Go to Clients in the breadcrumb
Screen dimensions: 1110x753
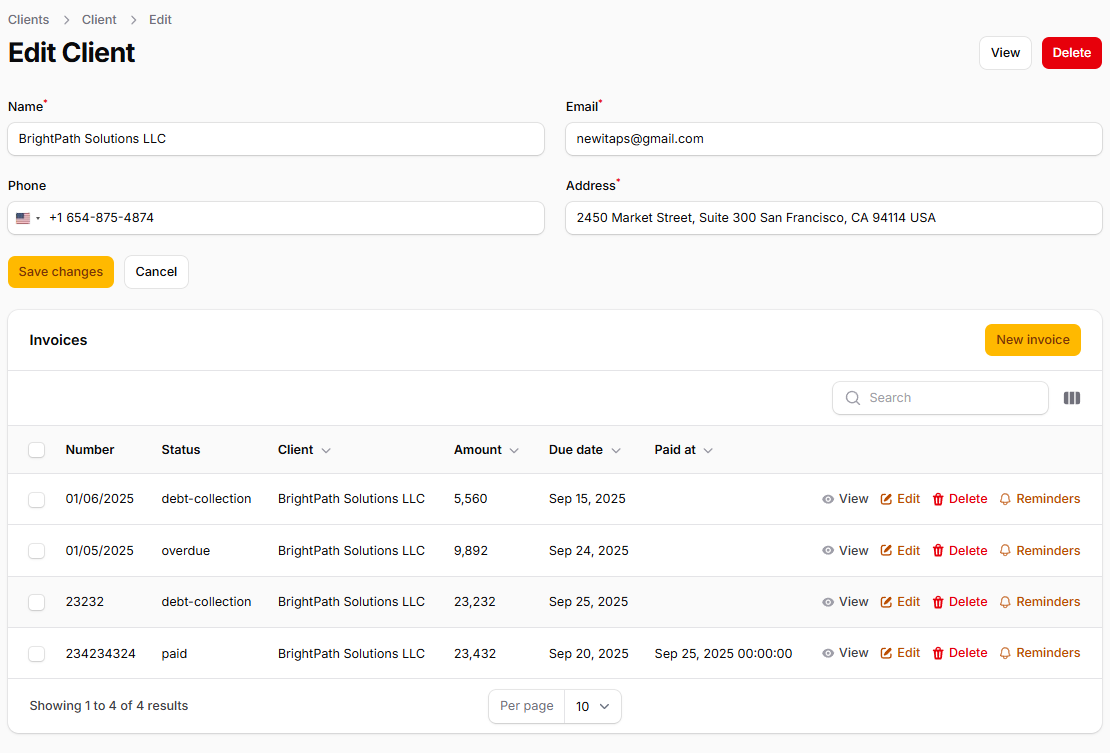29,20
